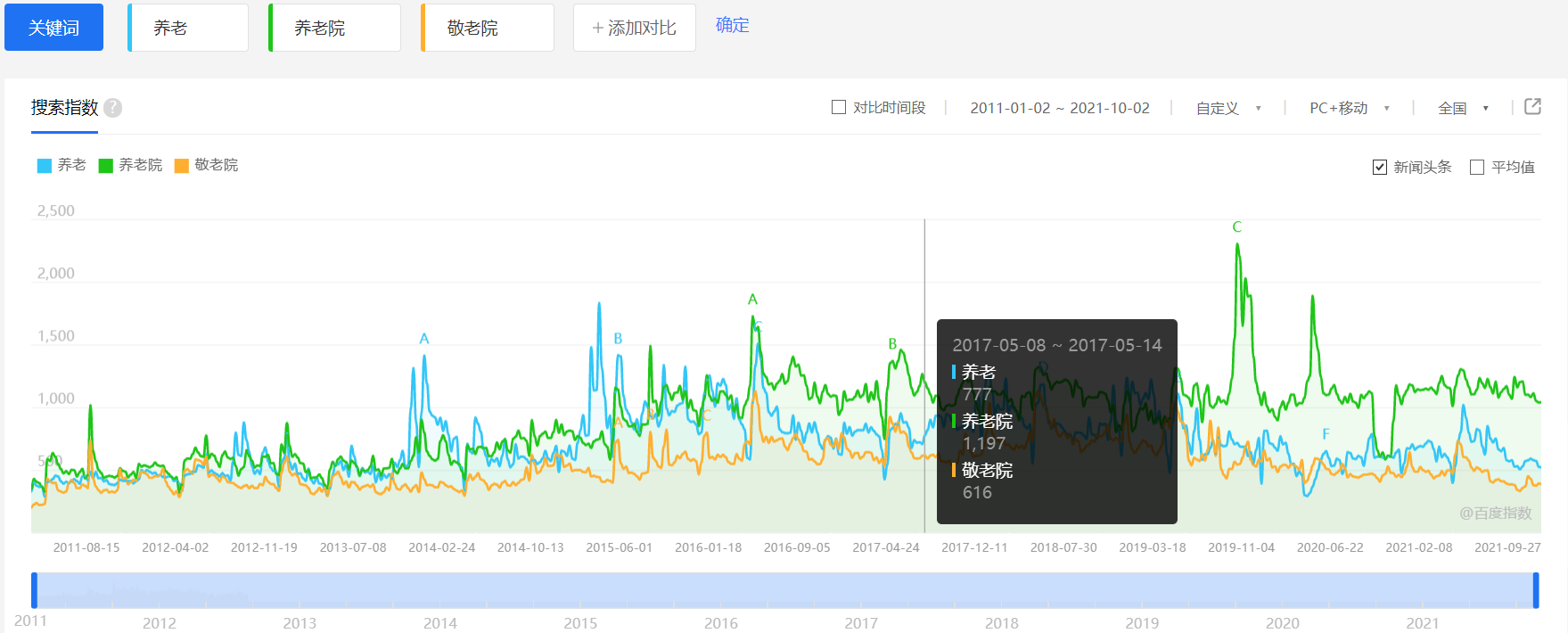Open the PC+移动 device dropdown
Image resolution: width=1568 pixels, height=633 pixels.
coord(1349,108)
